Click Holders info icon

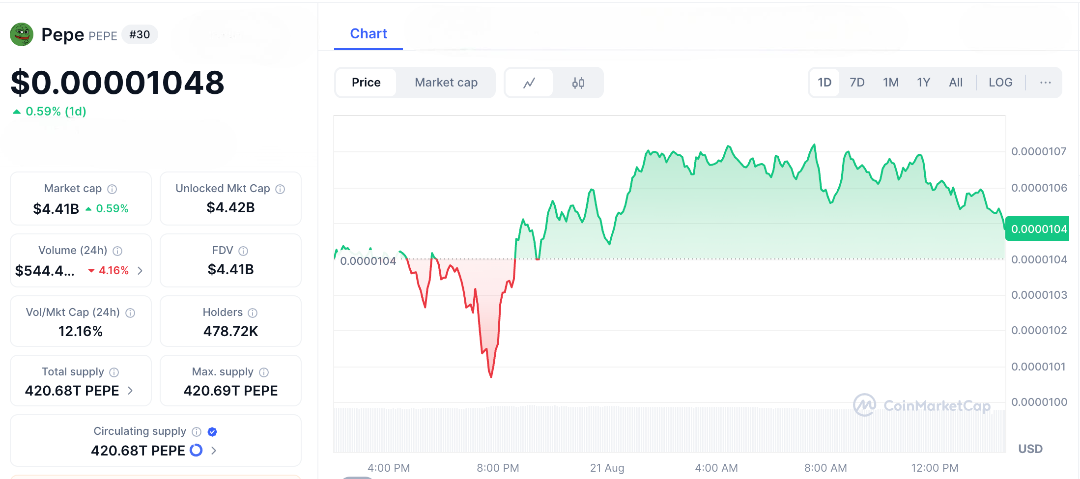click(x=252, y=313)
